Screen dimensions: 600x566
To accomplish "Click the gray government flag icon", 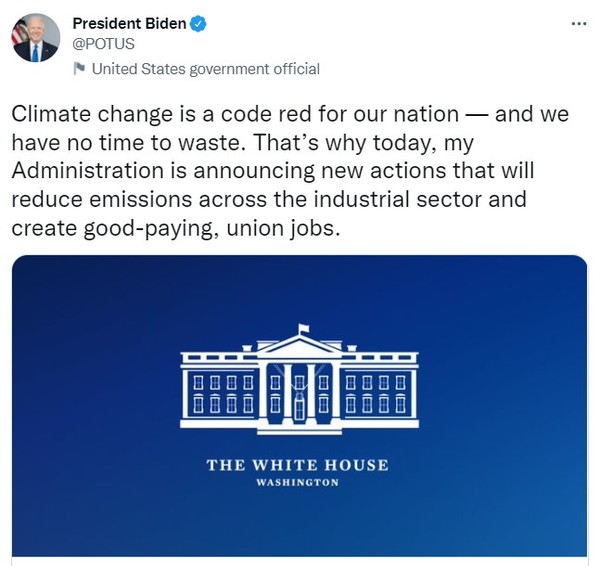I will [79, 69].
